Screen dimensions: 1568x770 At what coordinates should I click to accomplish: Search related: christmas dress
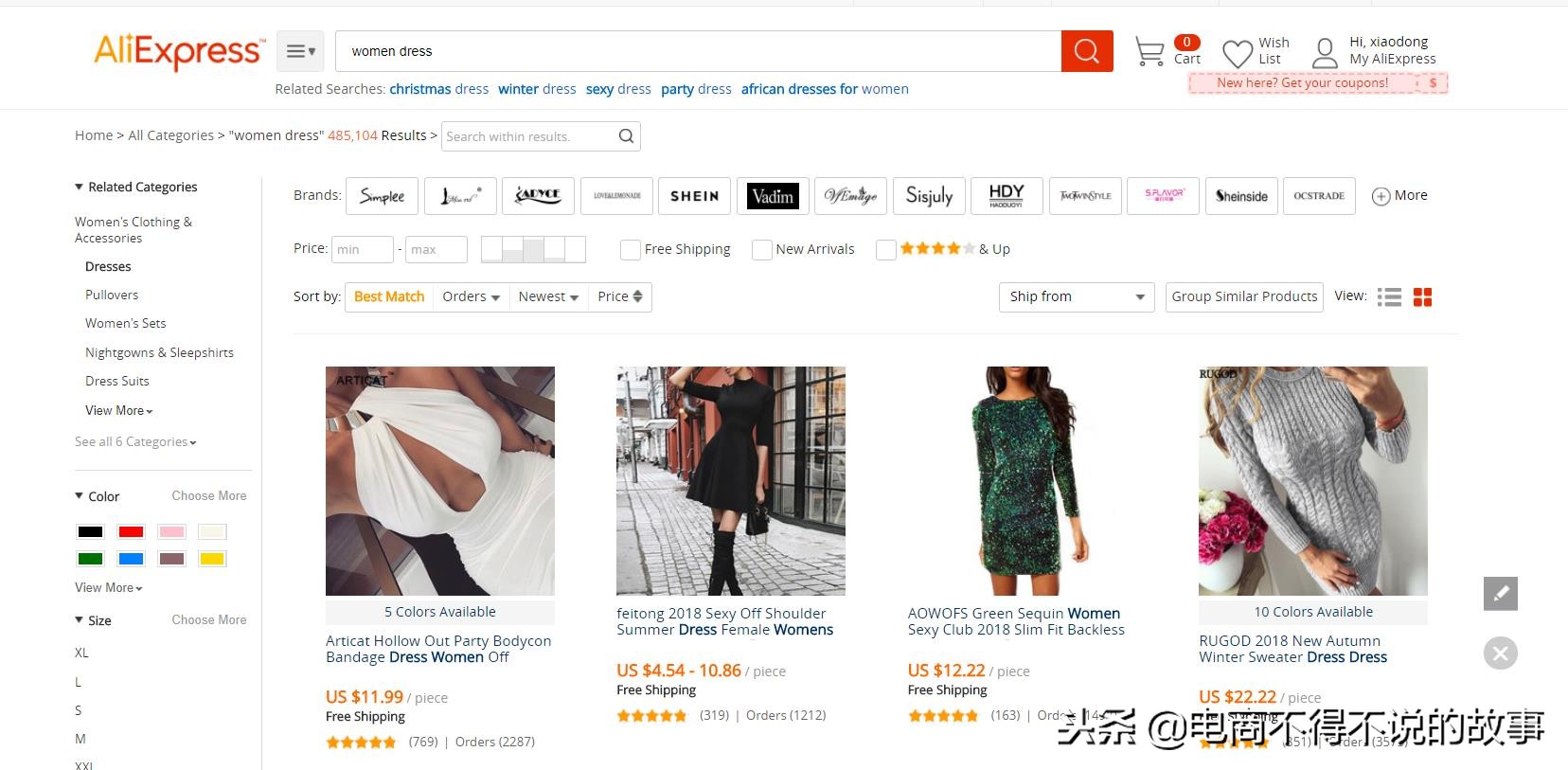(x=439, y=89)
